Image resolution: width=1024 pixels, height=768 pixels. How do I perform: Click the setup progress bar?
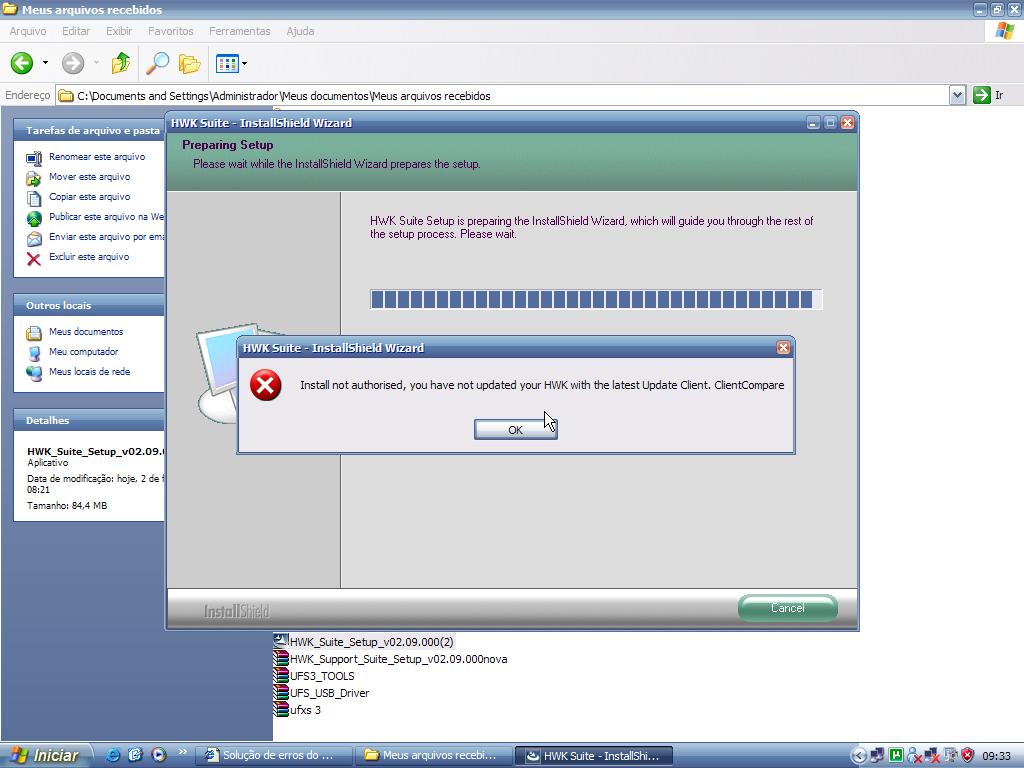tap(596, 299)
